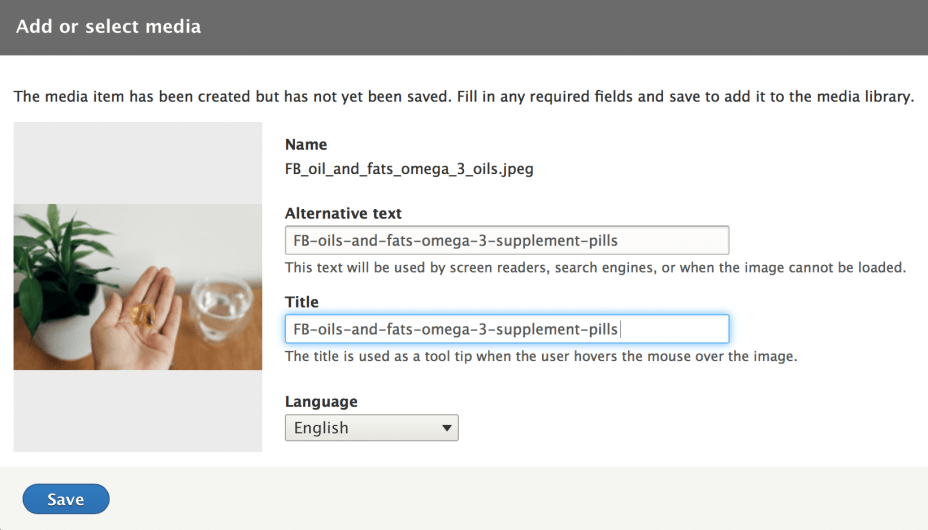928x530 pixels.
Task: Click the word pills in Title field
Action: pos(603,329)
